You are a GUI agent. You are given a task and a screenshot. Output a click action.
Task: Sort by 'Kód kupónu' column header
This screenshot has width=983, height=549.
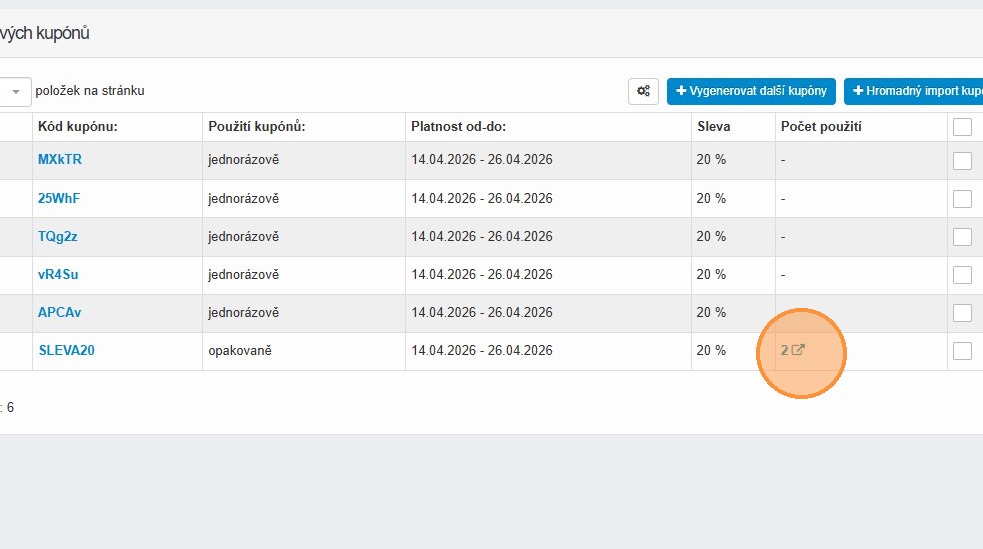[78, 127]
